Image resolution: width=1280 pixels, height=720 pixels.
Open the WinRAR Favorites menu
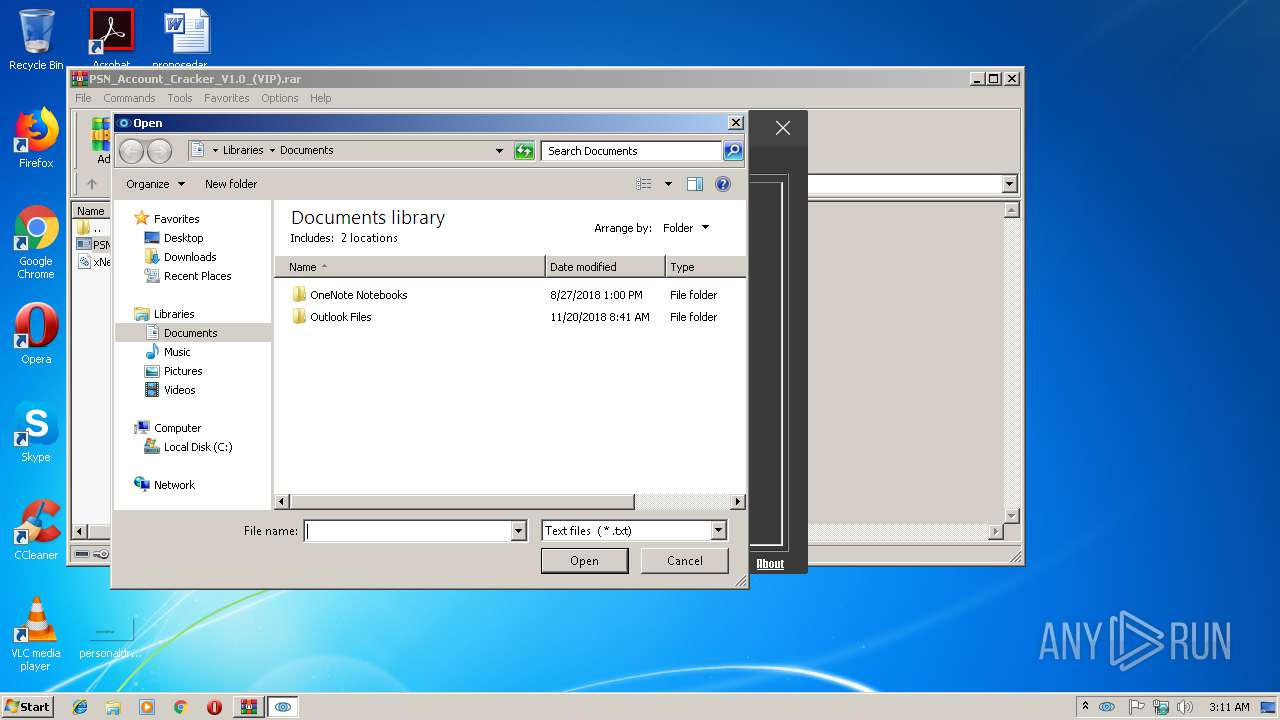coord(227,98)
